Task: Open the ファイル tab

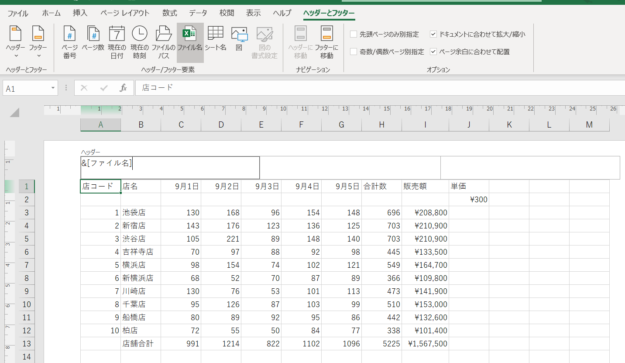Action: pyautogui.click(x=18, y=13)
